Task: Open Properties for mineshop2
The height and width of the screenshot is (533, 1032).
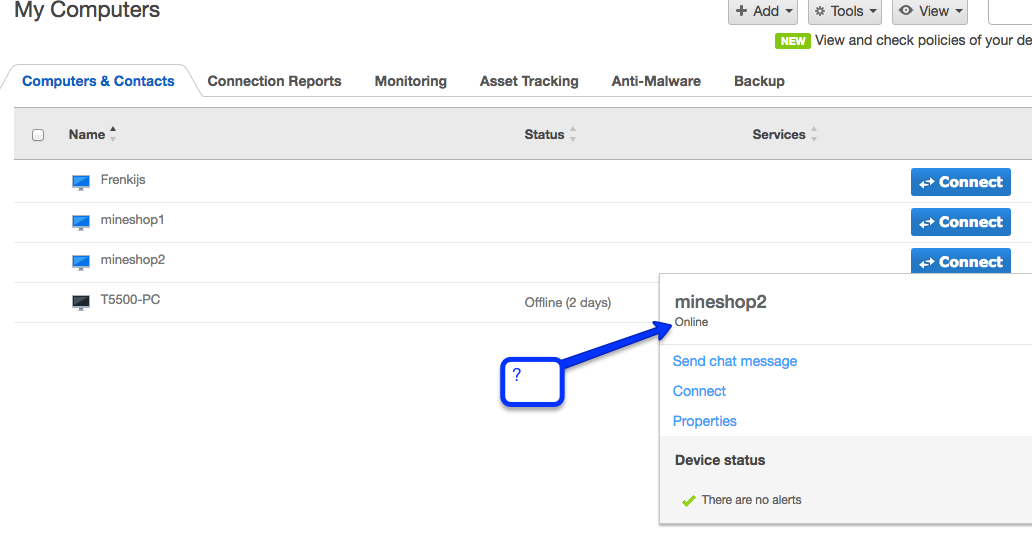Action: tap(705, 421)
